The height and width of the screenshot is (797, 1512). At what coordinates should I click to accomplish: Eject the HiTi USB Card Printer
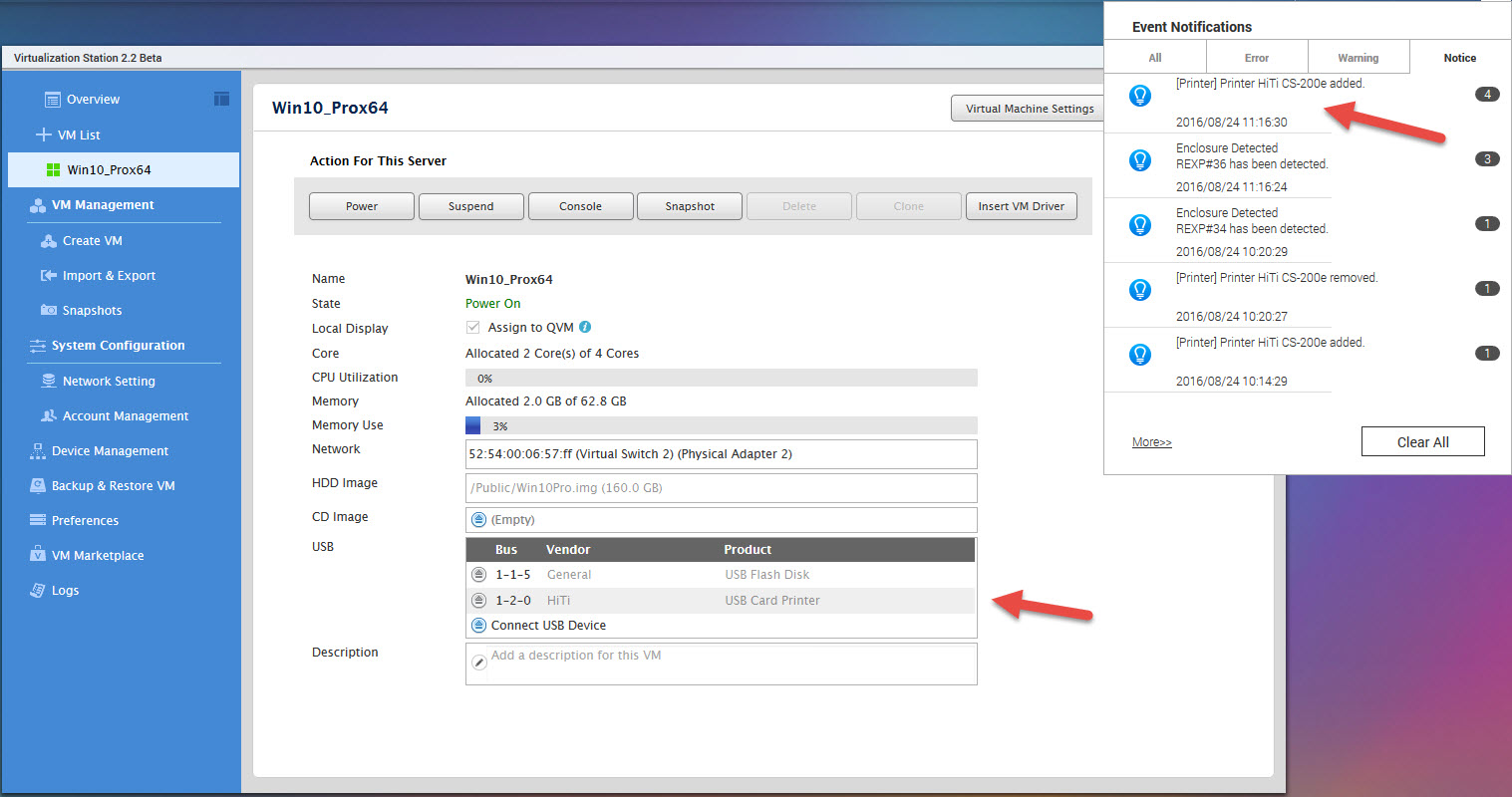[x=478, y=601]
